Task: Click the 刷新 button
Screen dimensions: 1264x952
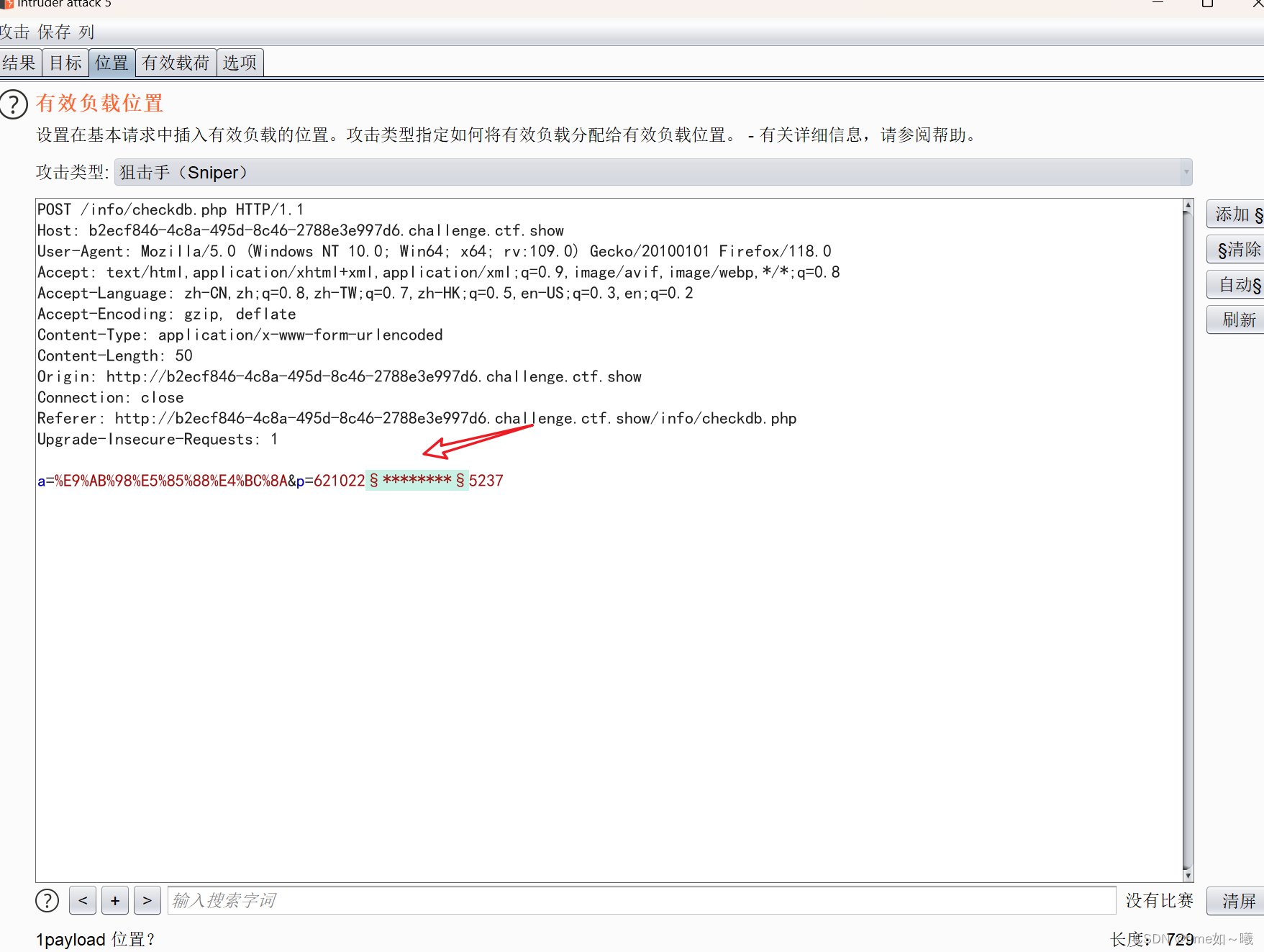Action: (x=1235, y=319)
